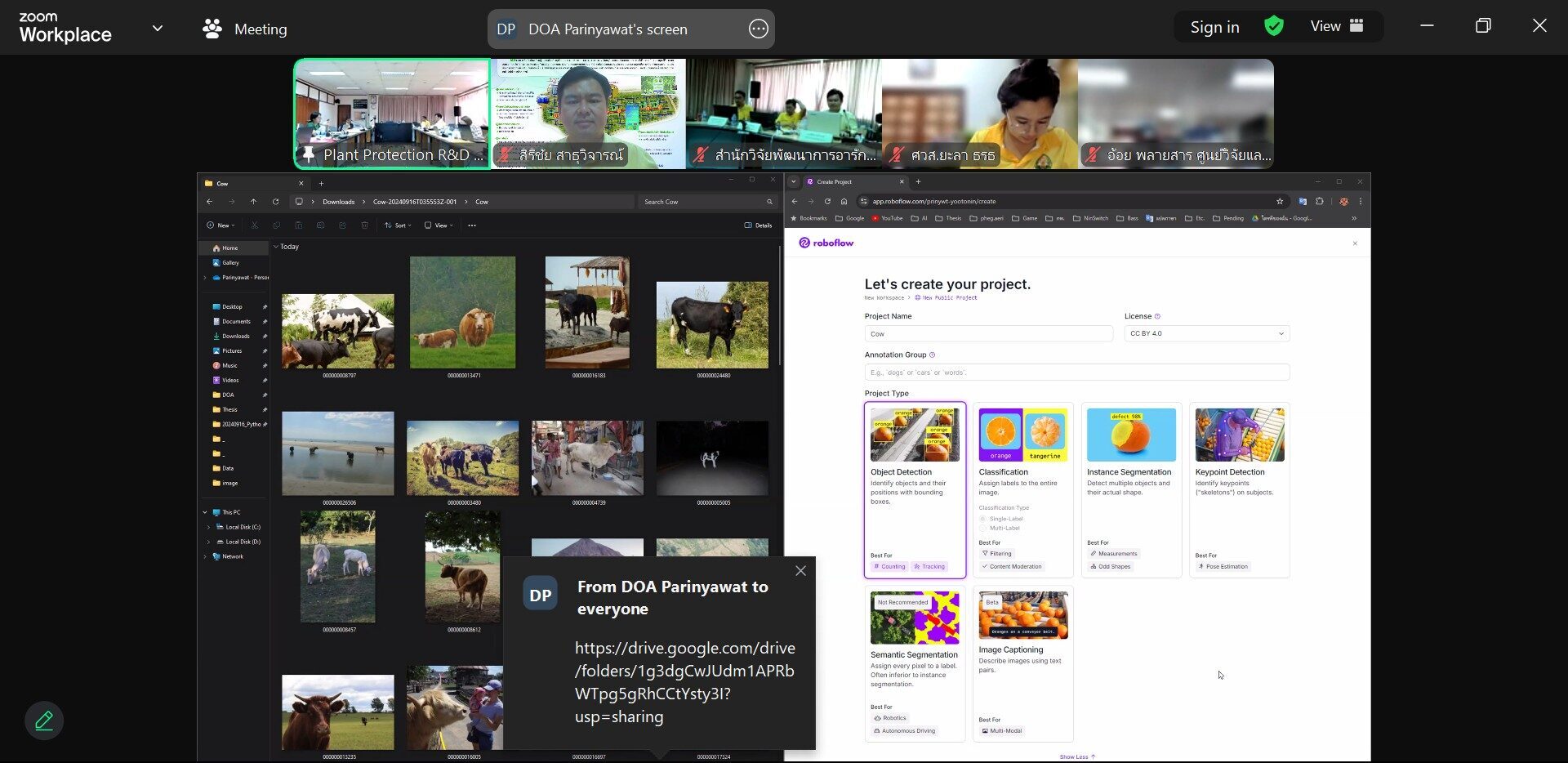Open the Thesis bookmarks folder in Chrome
Screen dimensions: 1568x763
[x=948, y=218]
